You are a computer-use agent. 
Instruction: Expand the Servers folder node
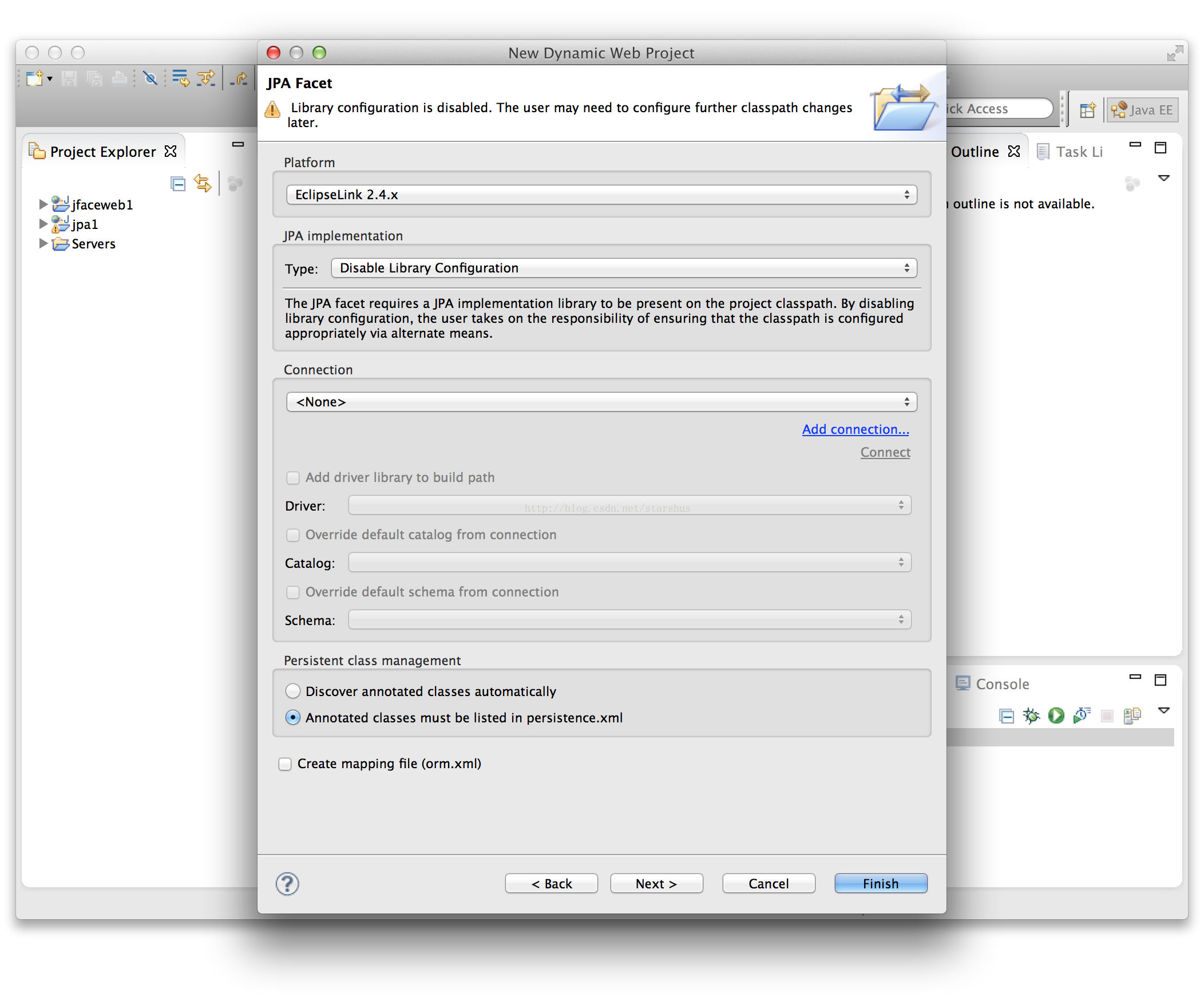[x=43, y=244]
